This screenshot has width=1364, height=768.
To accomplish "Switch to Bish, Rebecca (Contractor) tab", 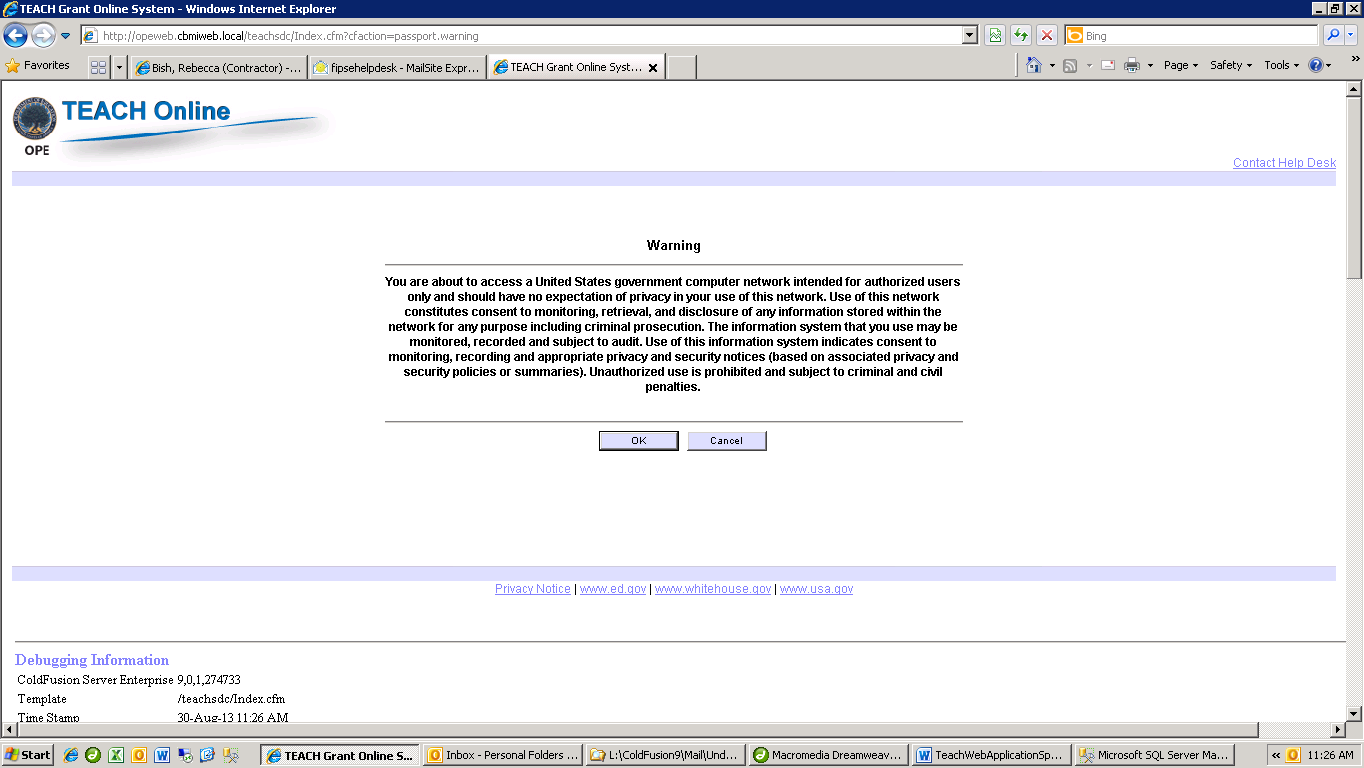I will click(x=218, y=68).
